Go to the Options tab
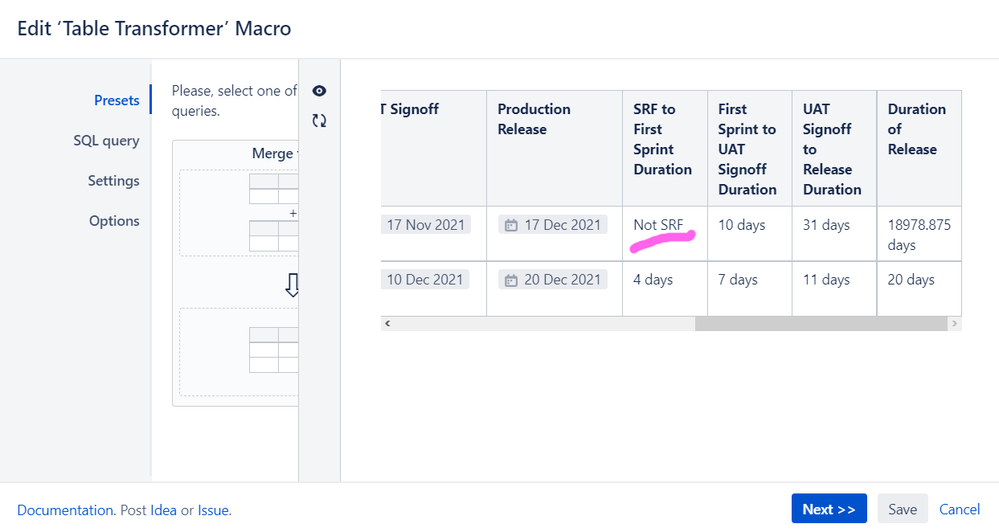The image size is (999, 532). point(114,221)
